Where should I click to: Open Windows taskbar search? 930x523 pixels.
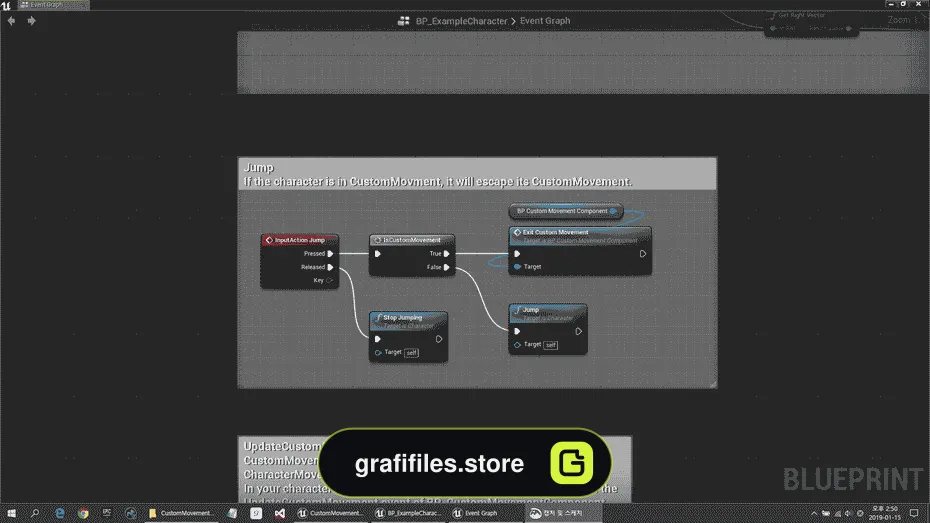[x=35, y=514]
